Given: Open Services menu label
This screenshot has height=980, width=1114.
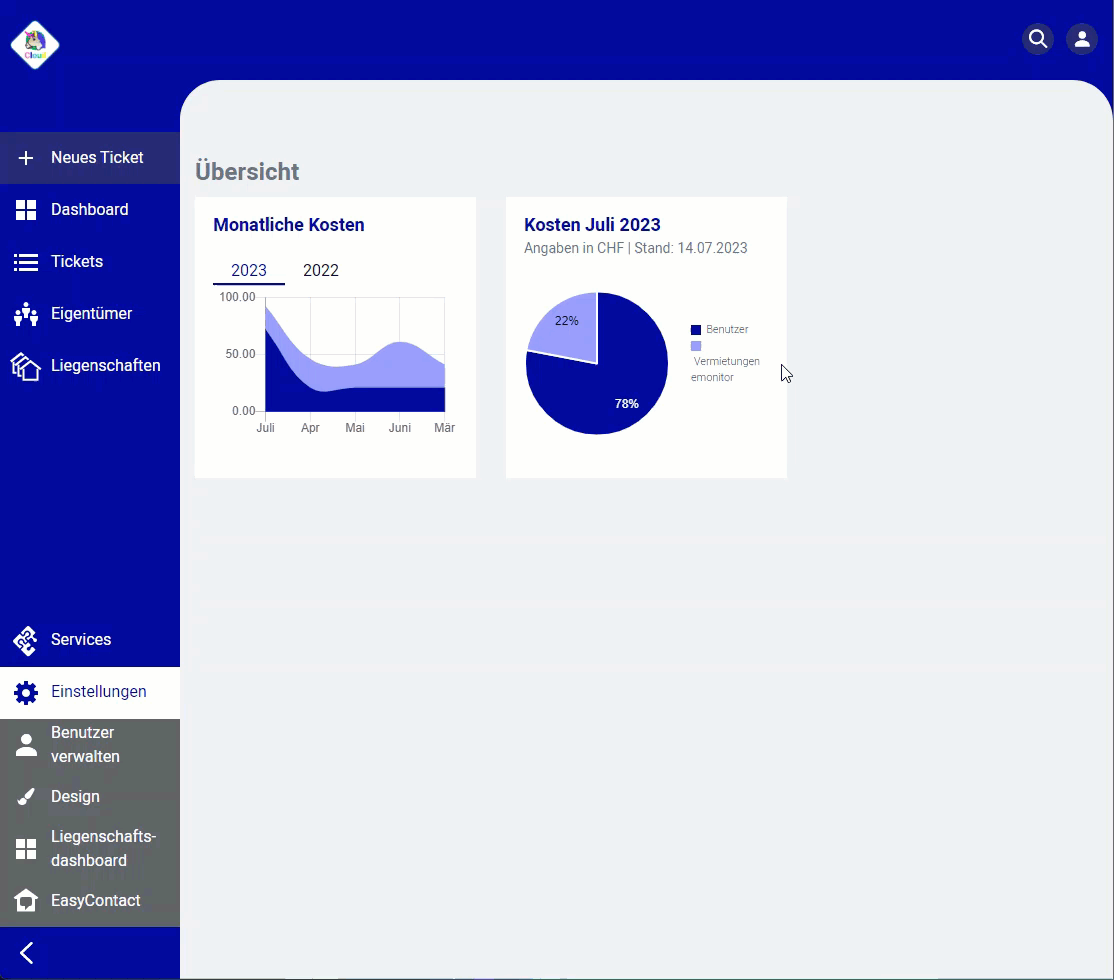Looking at the screenshot, I should click(81, 640).
